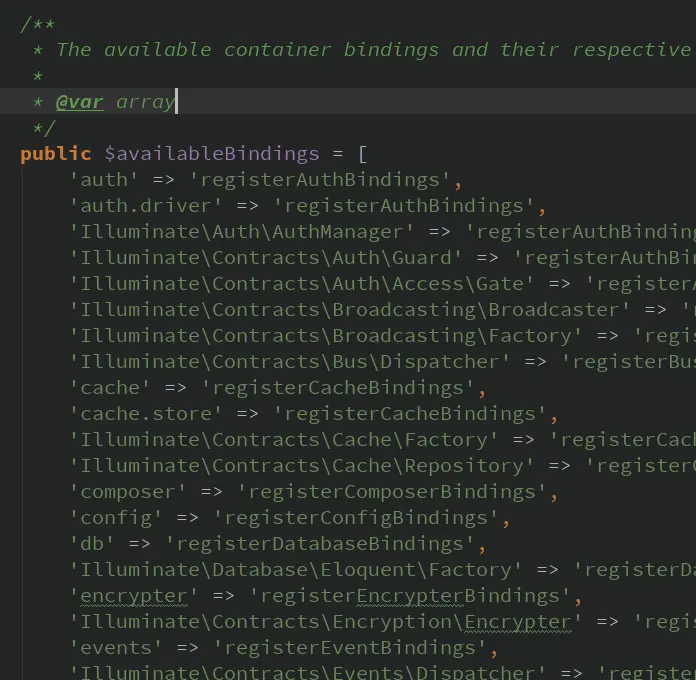Click the word 'array' in docblock
Image resolution: width=696 pixels, height=680 pixels.
point(145,102)
